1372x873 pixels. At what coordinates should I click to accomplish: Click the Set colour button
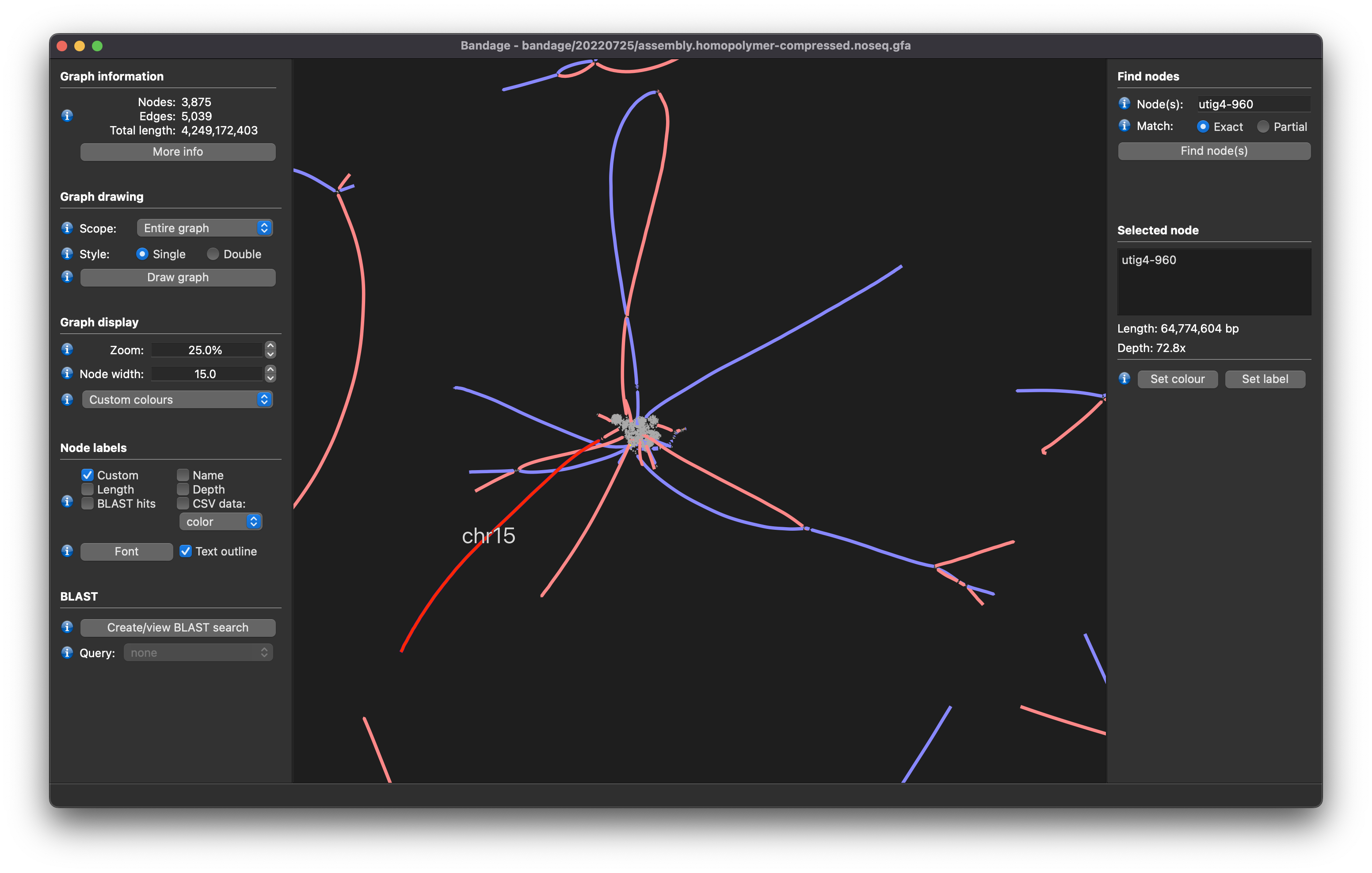[x=1177, y=379]
